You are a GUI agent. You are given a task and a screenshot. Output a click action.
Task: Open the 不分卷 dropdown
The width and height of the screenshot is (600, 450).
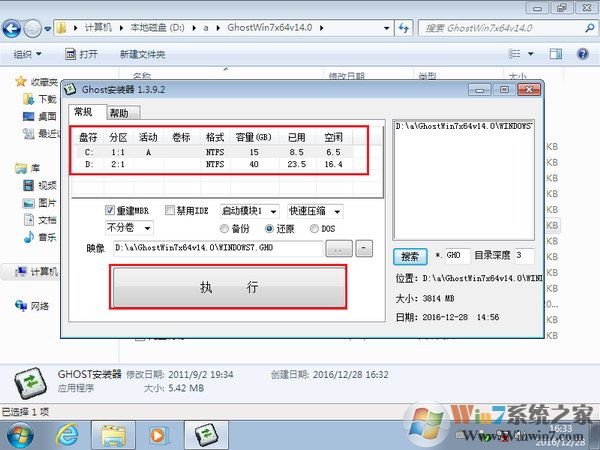click(129, 228)
